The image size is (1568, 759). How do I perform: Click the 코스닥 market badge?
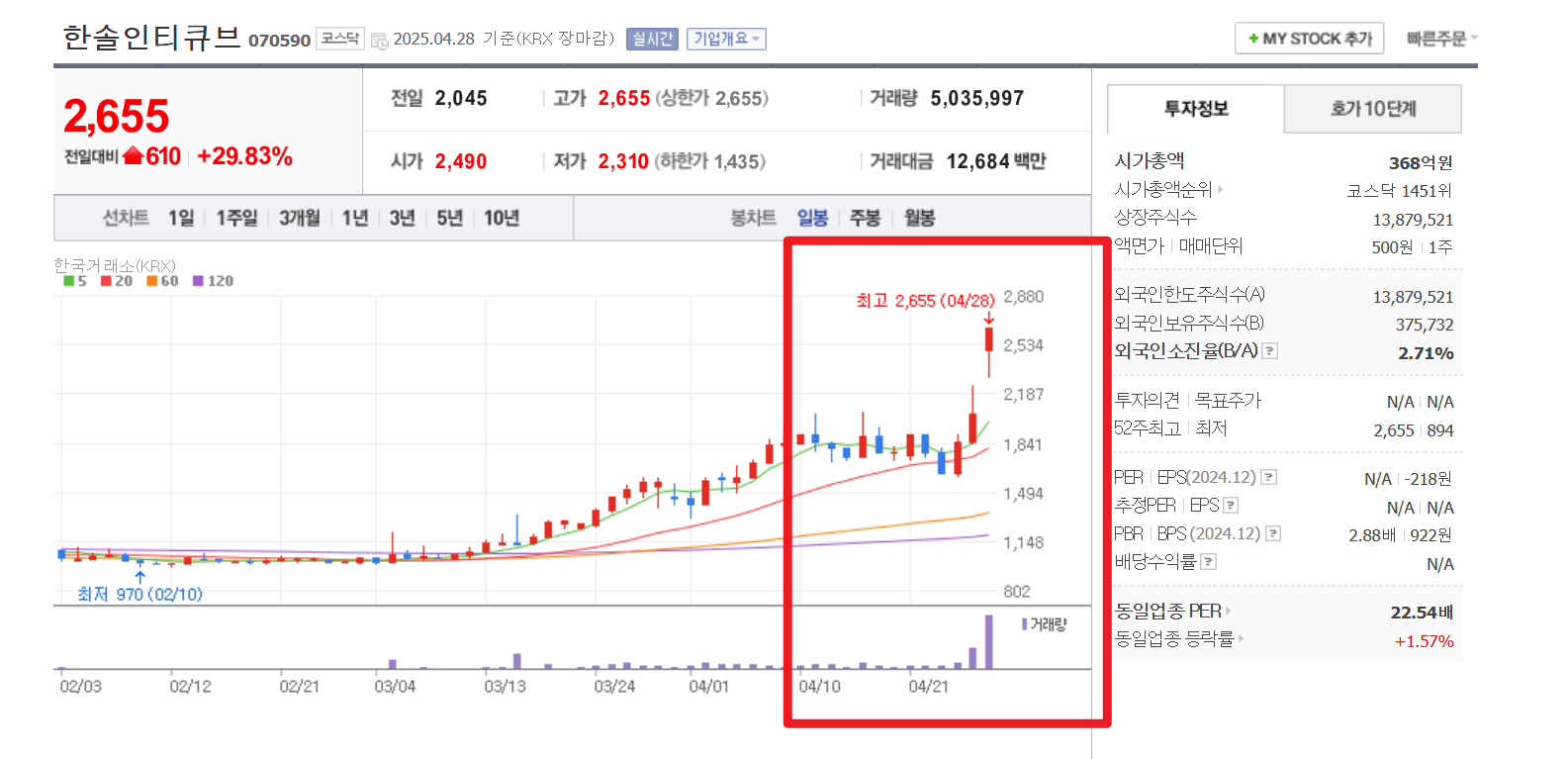(339, 39)
